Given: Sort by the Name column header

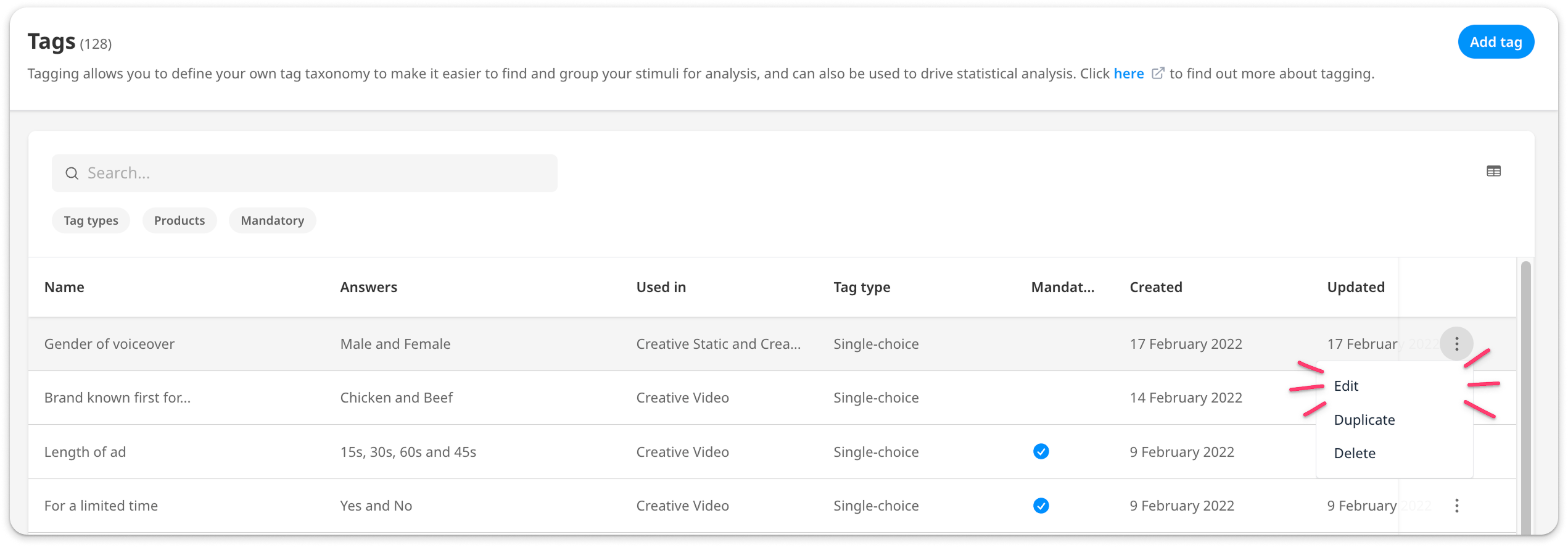Looking at the screenshot, I should click(64, 287).
